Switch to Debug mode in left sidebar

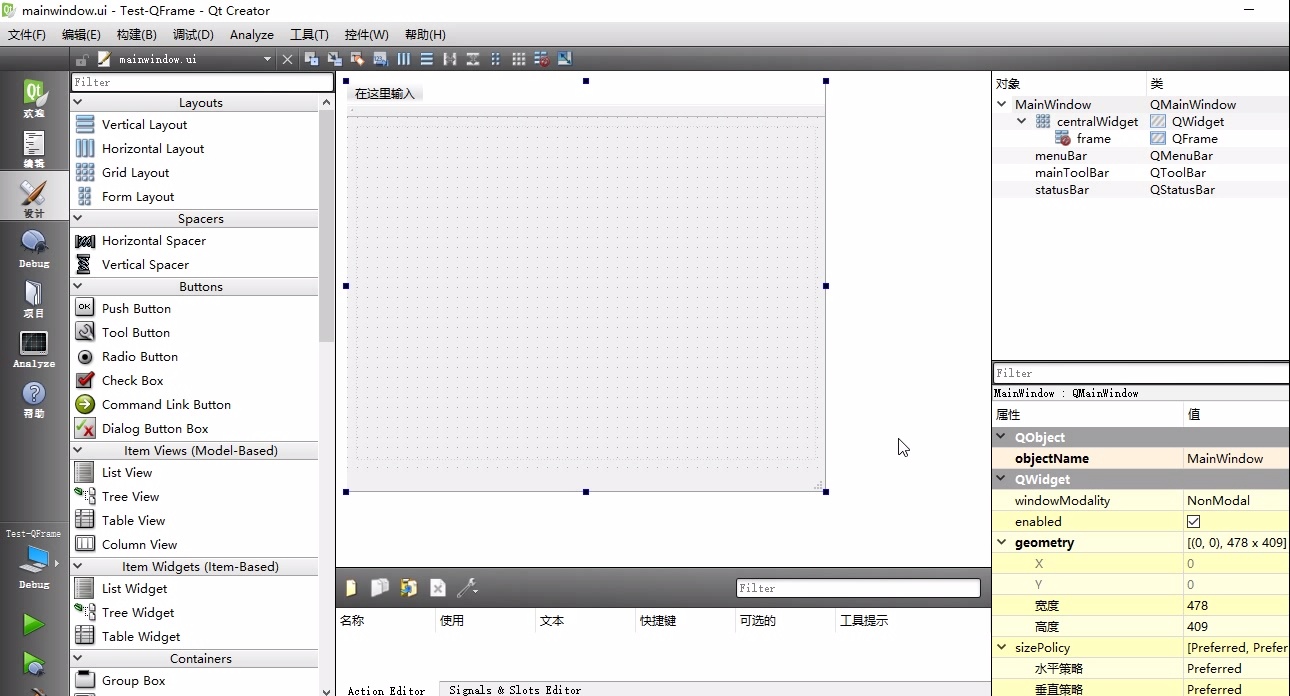pyautogui.click(x=34, y=249)
